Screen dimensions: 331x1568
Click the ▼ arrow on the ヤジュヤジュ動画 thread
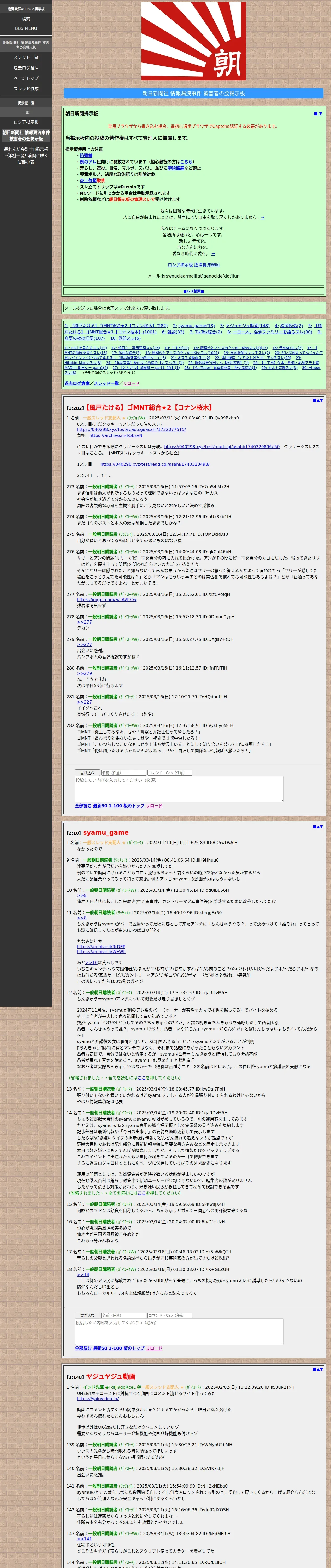(x=321, y=1369)
